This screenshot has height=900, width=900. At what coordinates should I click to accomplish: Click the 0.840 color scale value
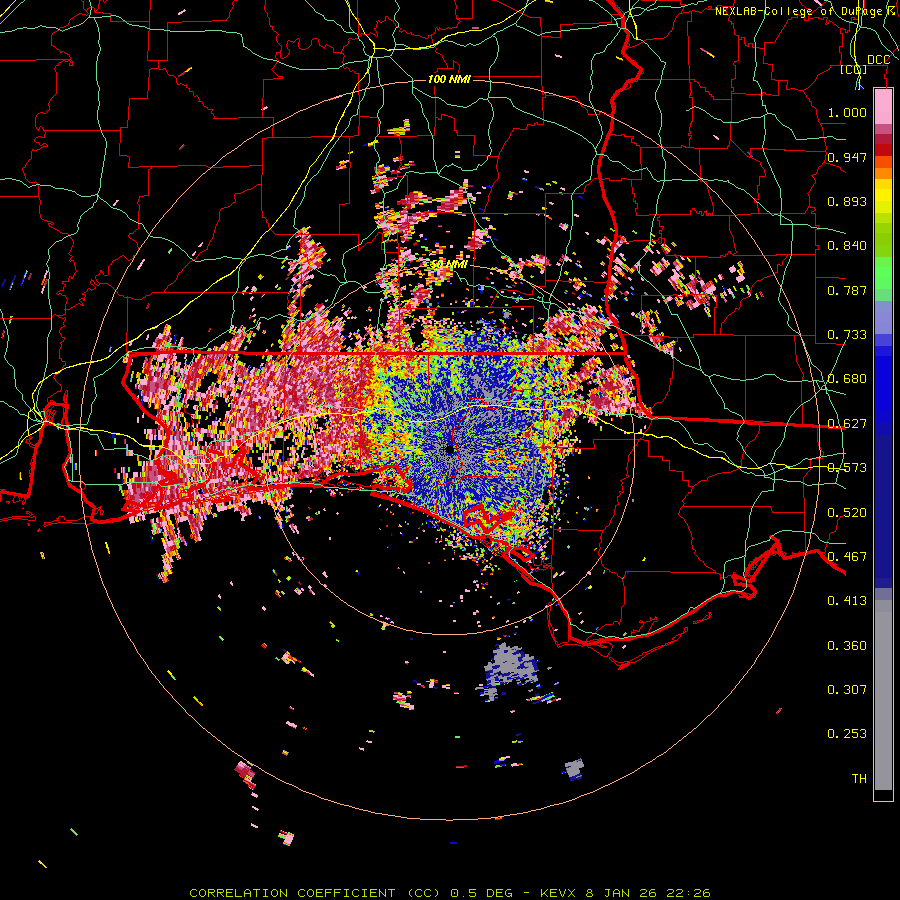pyautogui.click(x=847, y=246)
